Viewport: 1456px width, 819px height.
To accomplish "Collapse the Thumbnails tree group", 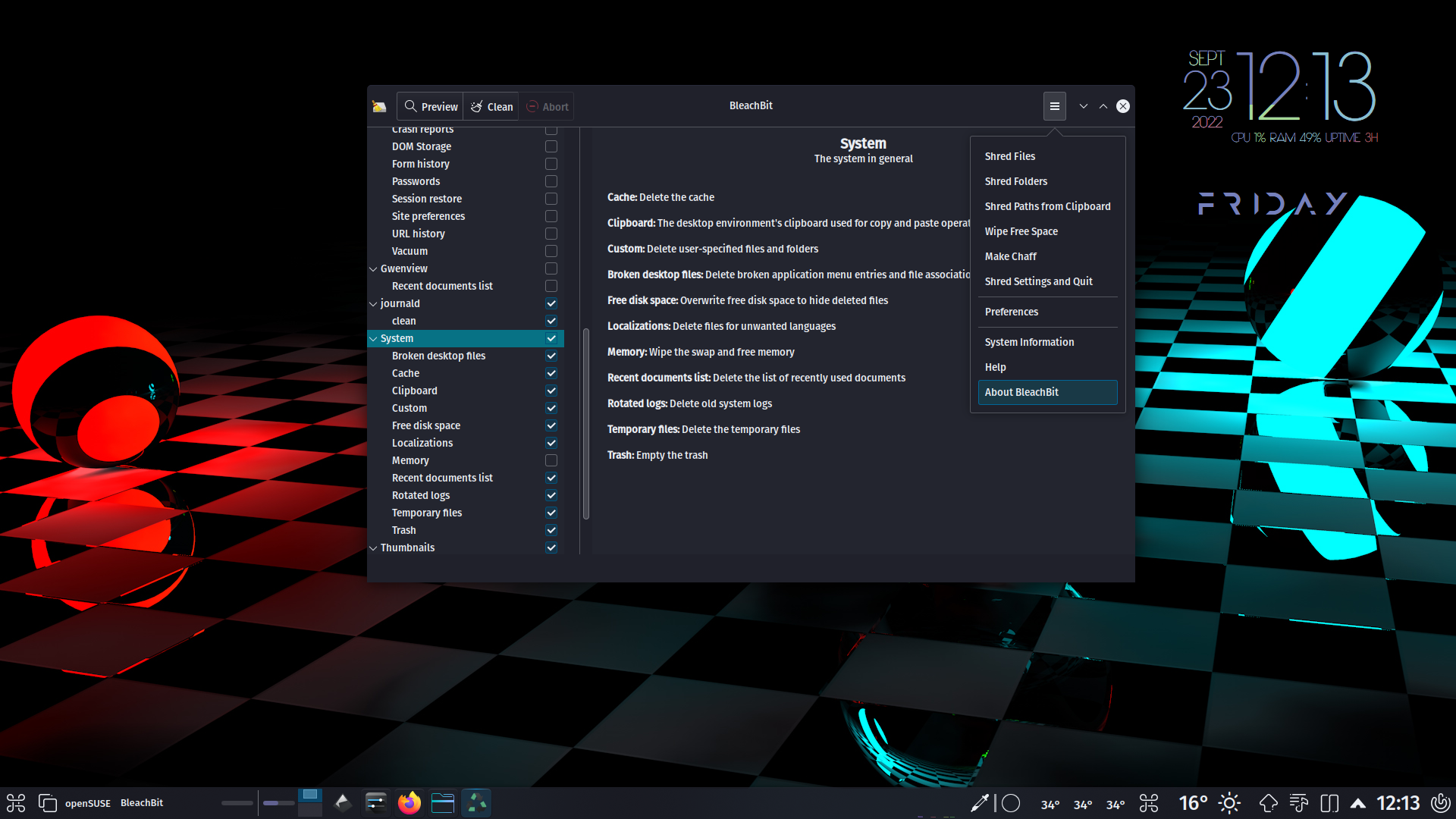I will pos(373,548).
